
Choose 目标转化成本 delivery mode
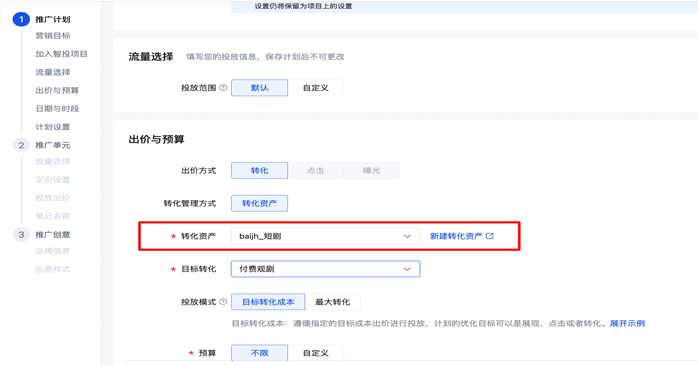coord(268,302)
